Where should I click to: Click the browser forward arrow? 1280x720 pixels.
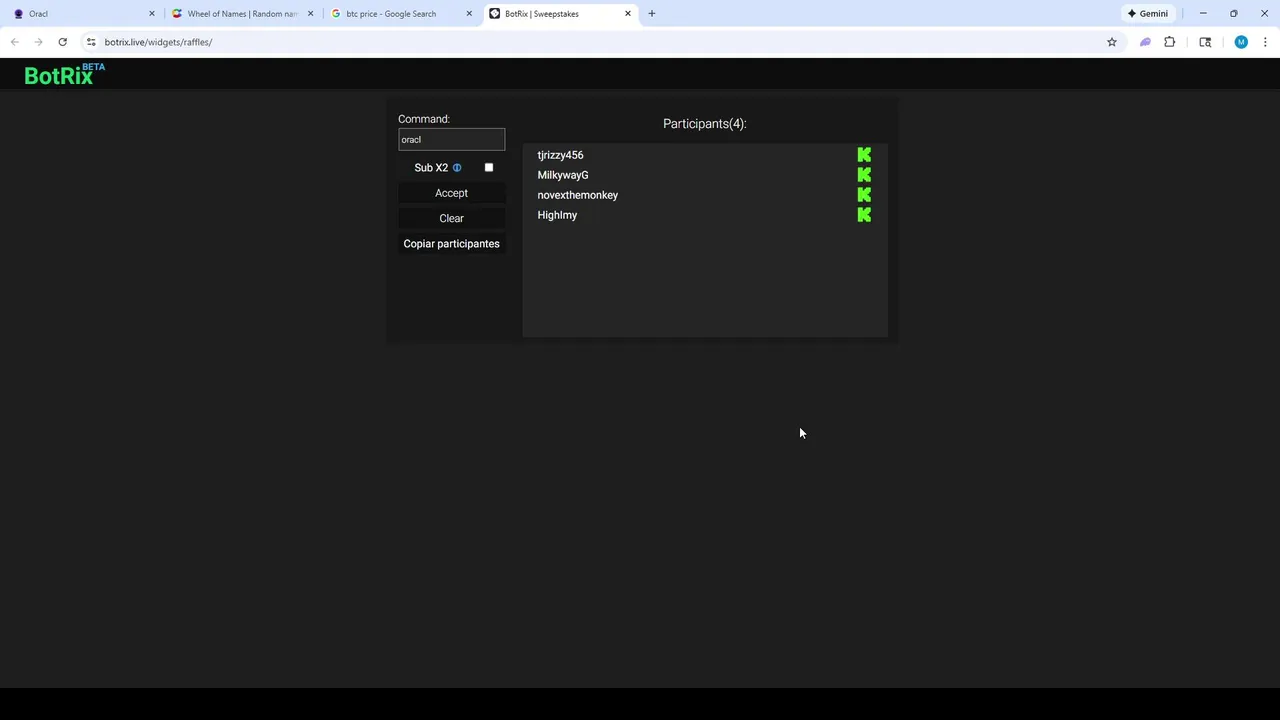click(38, 42)
